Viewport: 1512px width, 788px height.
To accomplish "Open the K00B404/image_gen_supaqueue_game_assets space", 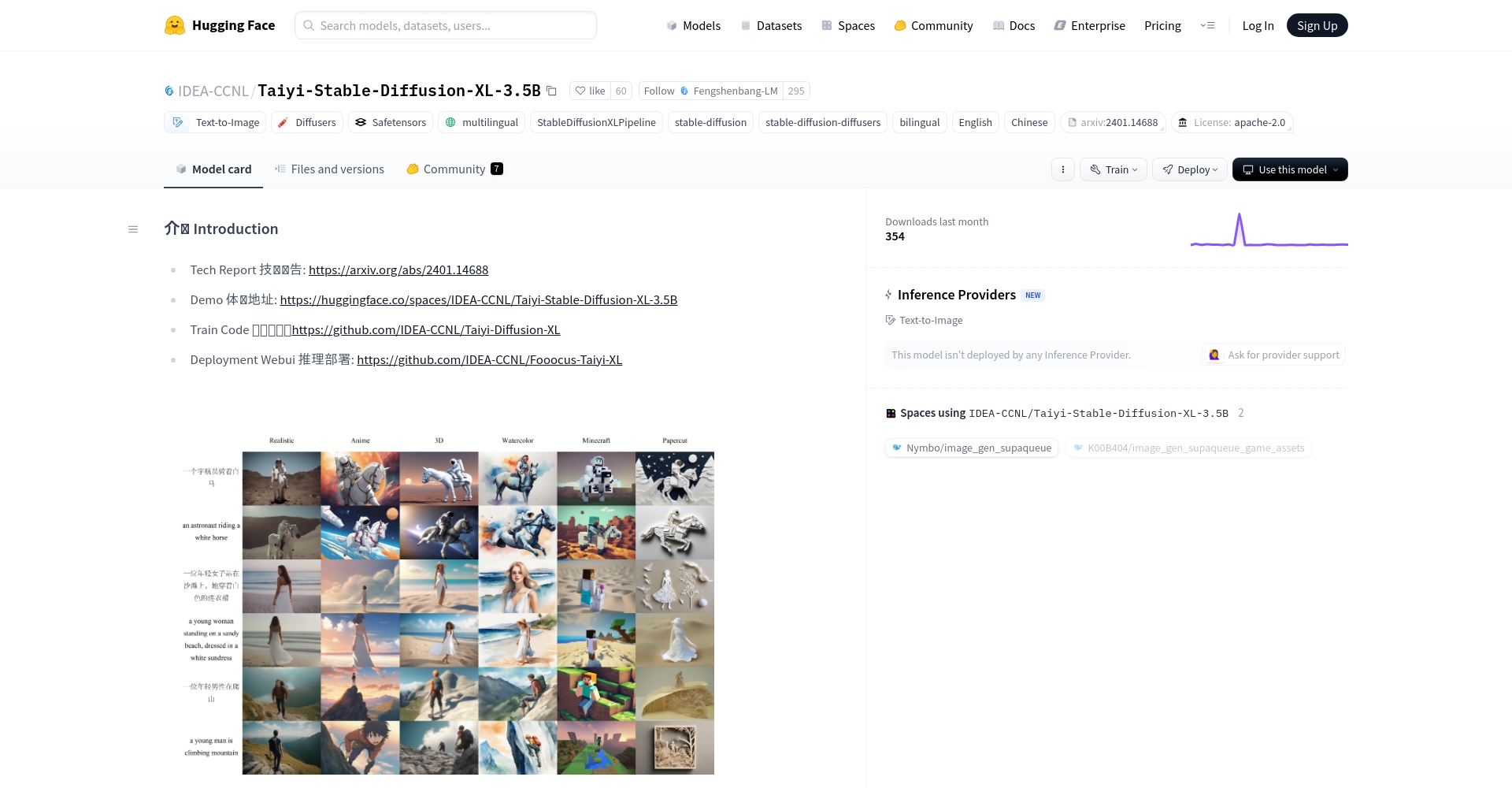I will tap(1188, 448).
